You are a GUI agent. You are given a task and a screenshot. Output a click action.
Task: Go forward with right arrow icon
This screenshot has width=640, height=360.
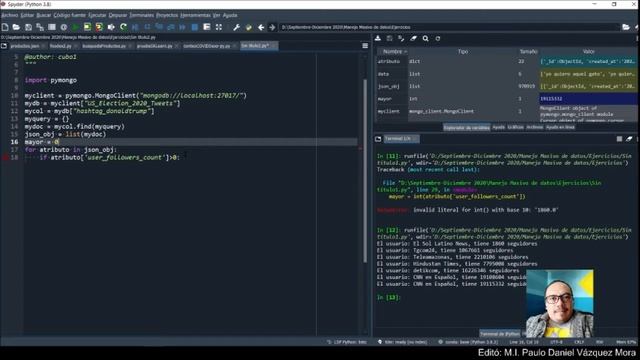click(272, 27)
